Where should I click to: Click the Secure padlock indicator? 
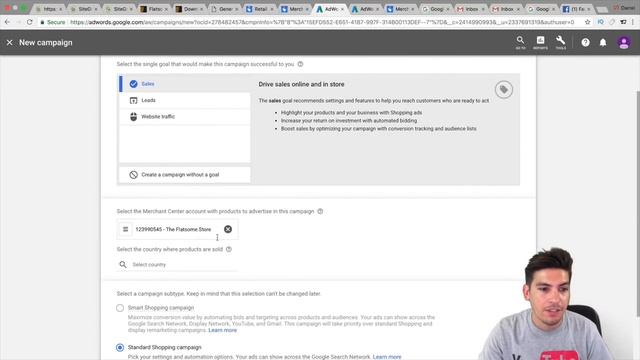(x=53, y=22)
